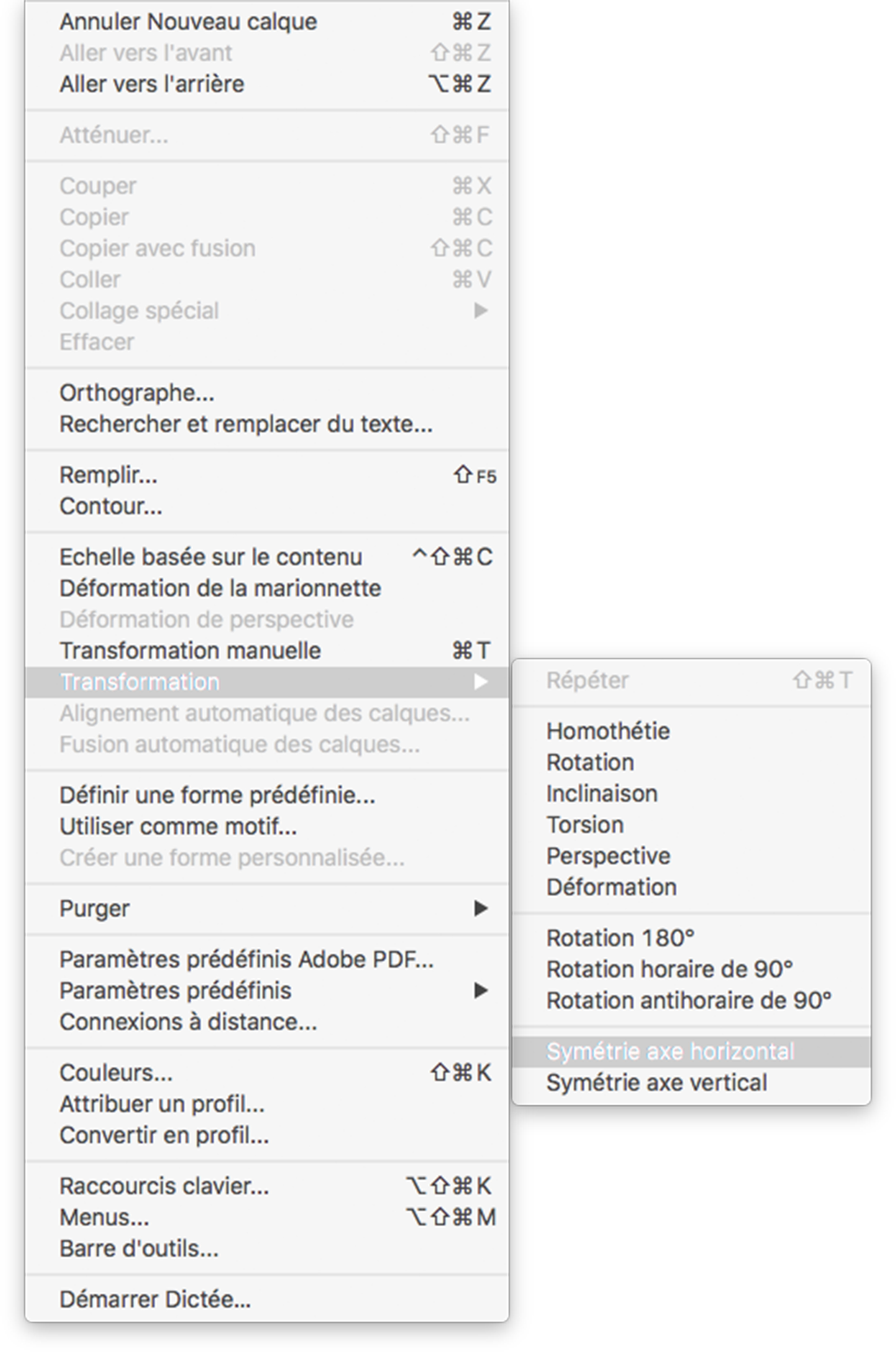Click Echelle basée sur le contenu
The height and width of the screenshot is (1352, 896).
tap(211, 557)
